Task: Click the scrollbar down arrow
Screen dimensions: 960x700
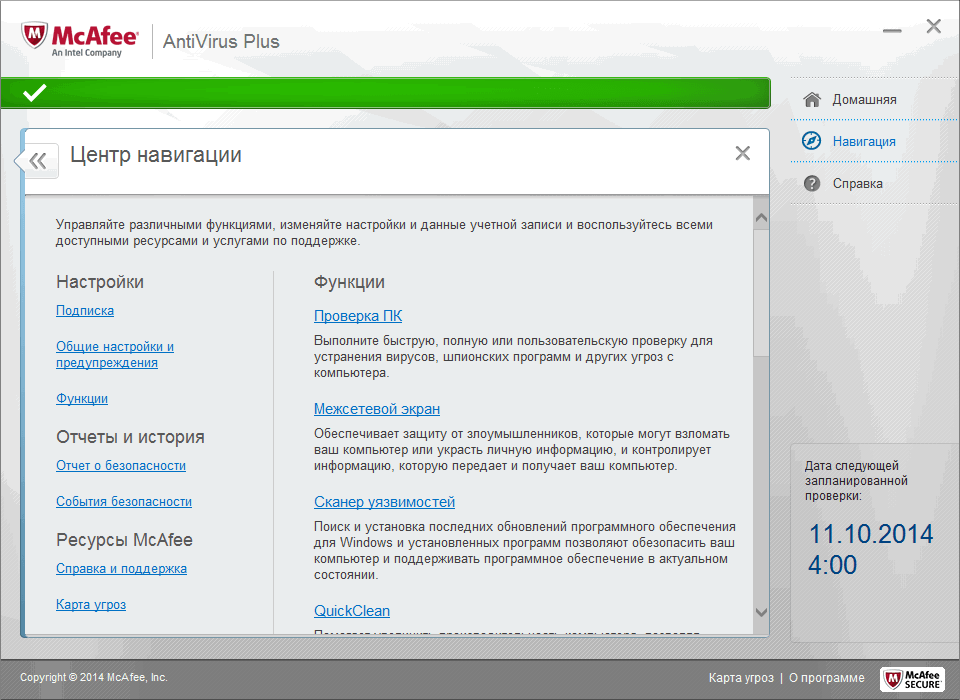Action: pos(762,611)
